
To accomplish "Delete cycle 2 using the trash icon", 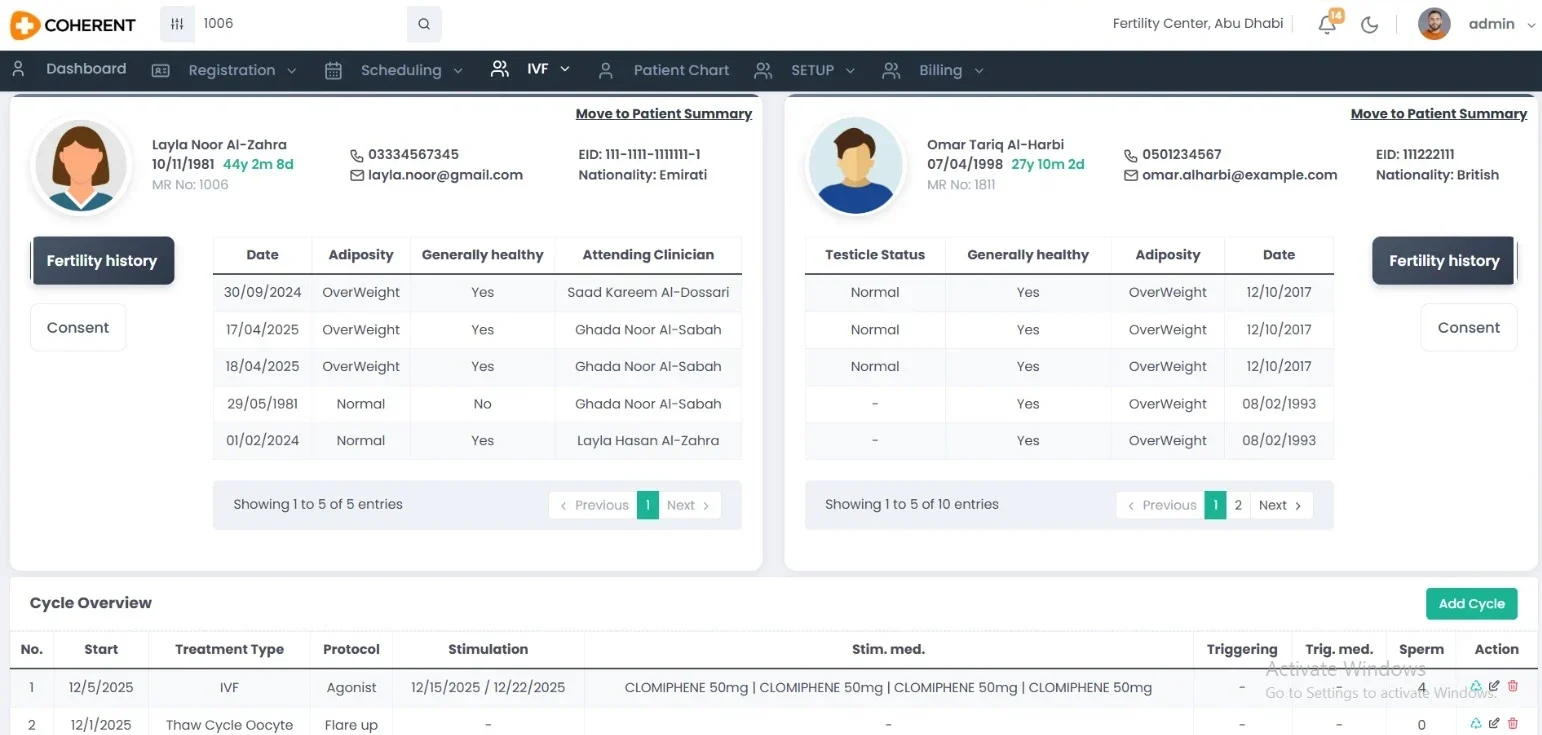I will coord(1512,724).
